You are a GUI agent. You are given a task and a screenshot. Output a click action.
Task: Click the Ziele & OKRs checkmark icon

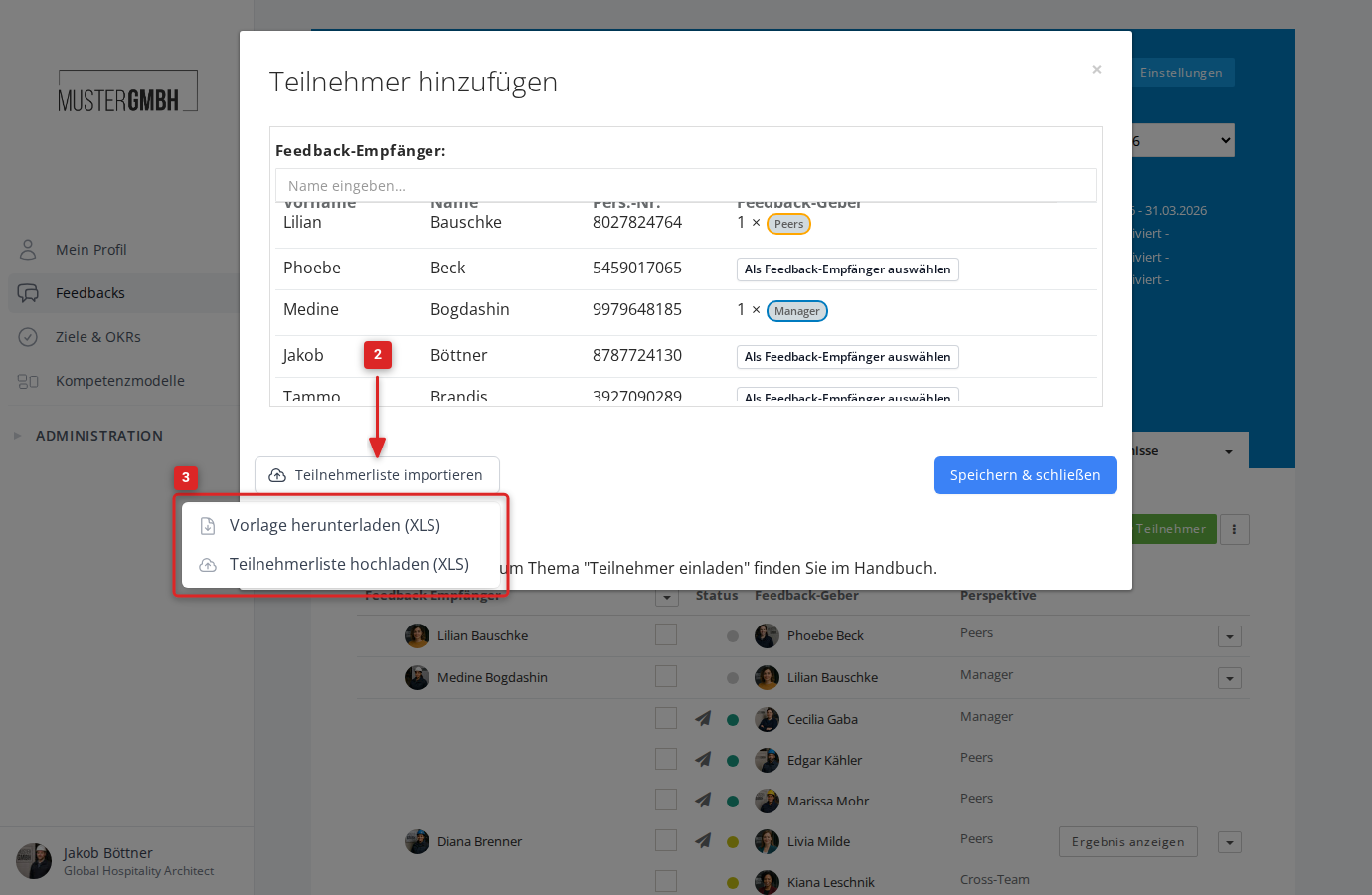click(28, 337)
